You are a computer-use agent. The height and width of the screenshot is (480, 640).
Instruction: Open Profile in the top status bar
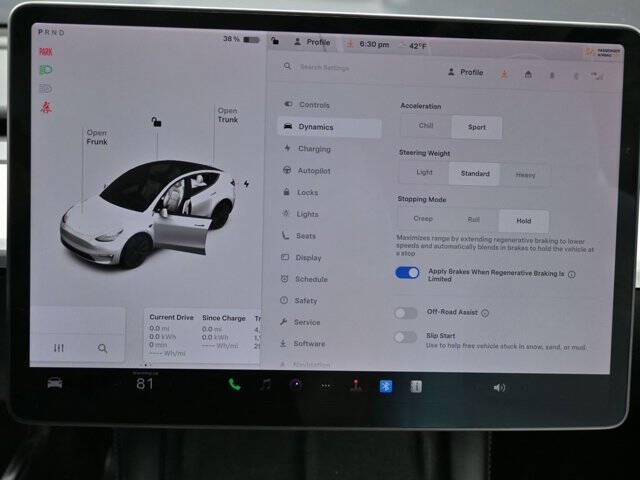pos(312,42)
